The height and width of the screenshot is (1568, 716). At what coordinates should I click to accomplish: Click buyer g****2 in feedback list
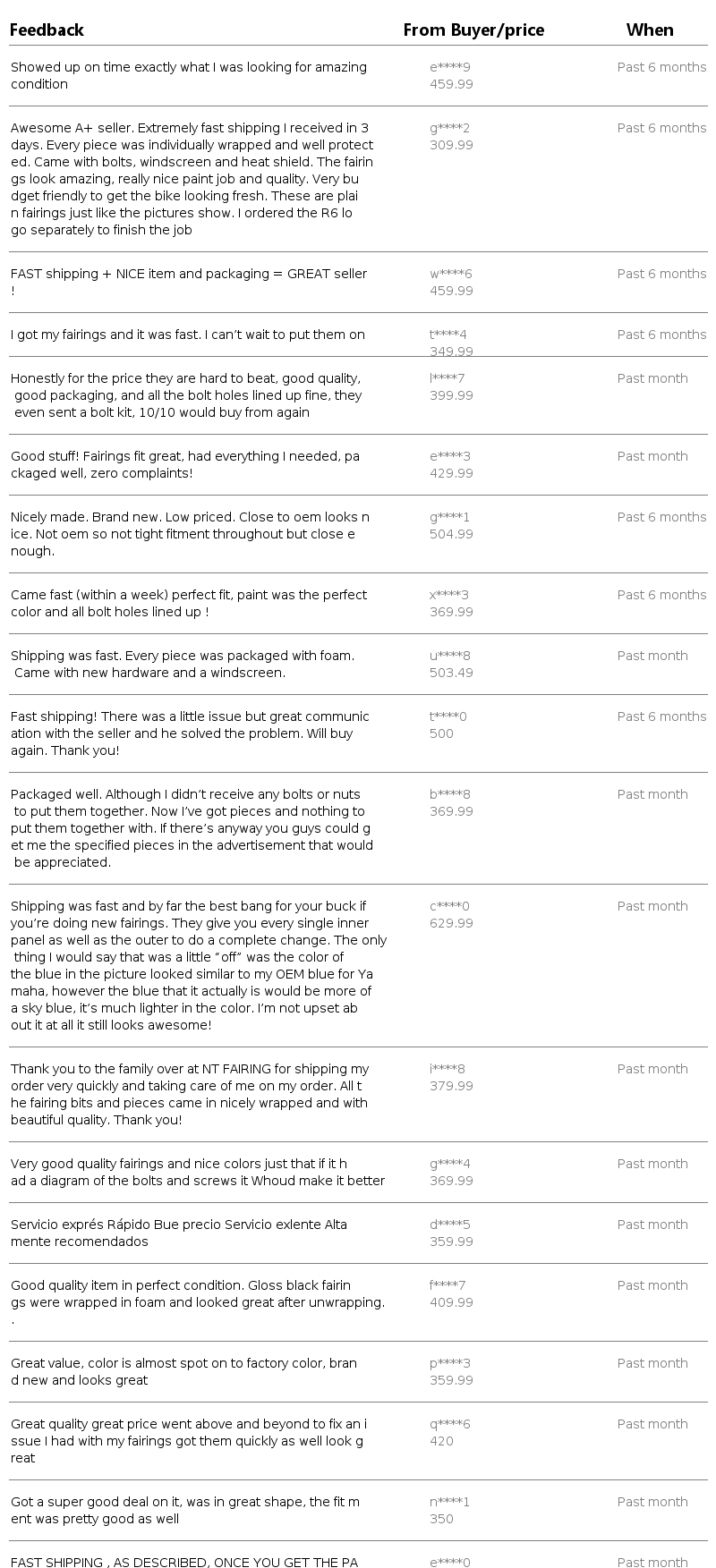[450, 128]
